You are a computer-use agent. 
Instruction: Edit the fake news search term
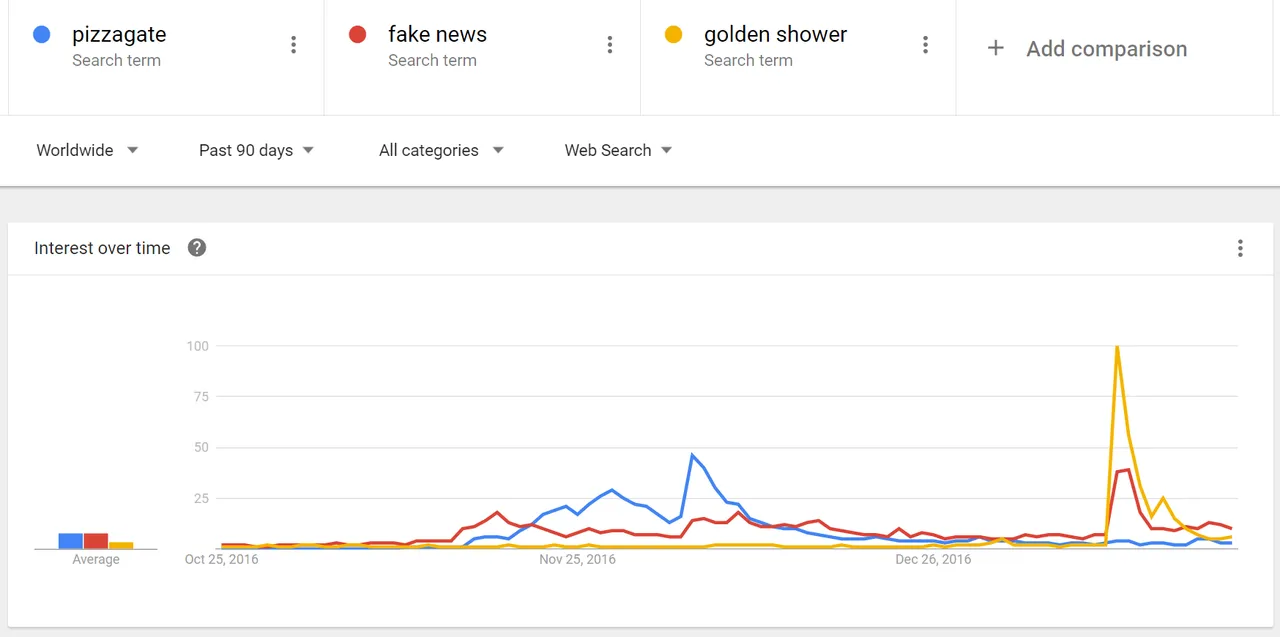point(437,34)
